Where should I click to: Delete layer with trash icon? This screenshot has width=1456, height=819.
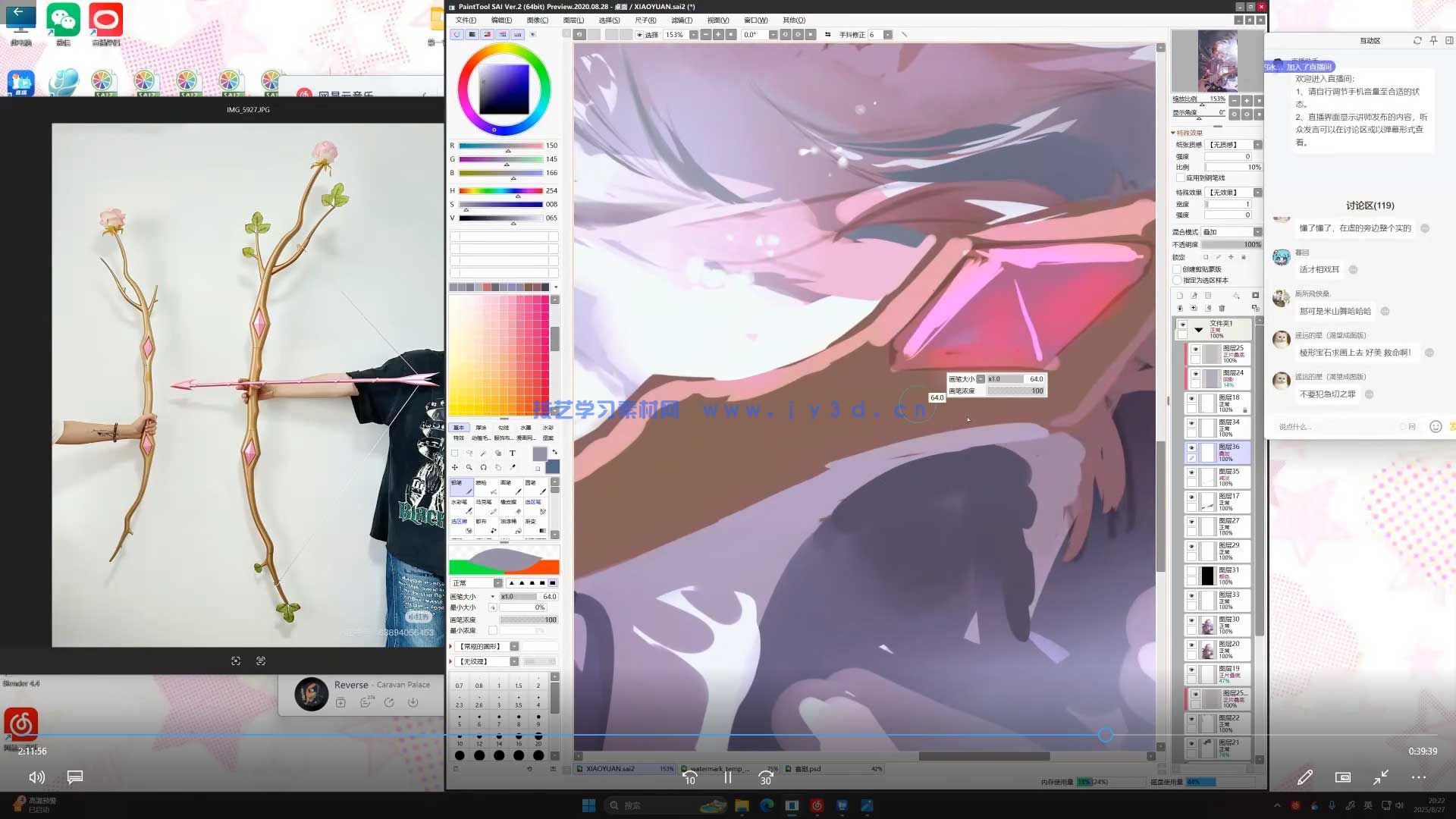tap(1222, 308)
